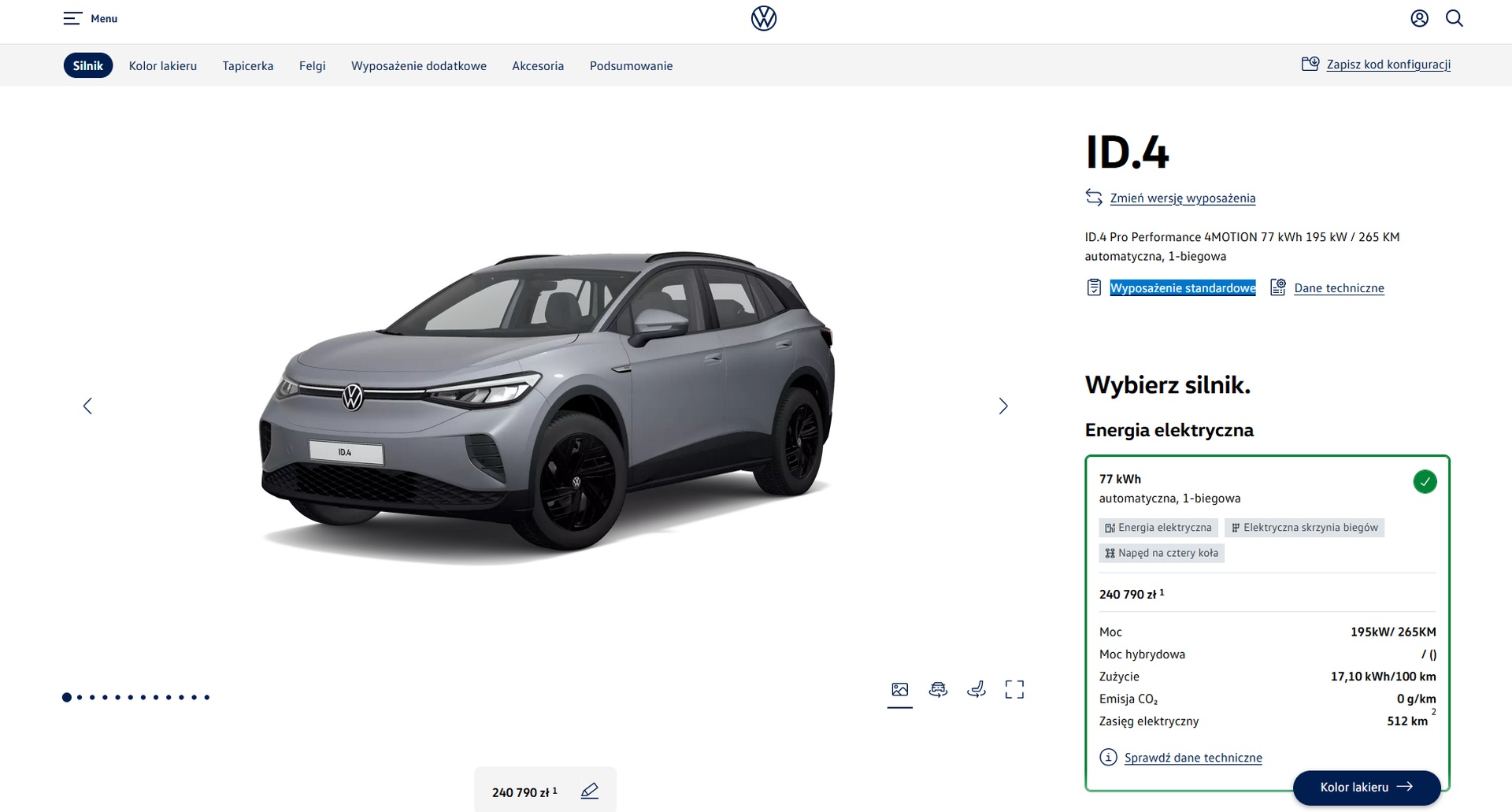The image size is (1512, 812).
Task: Open Dane techniczne link
Action: coord(1339,288)
